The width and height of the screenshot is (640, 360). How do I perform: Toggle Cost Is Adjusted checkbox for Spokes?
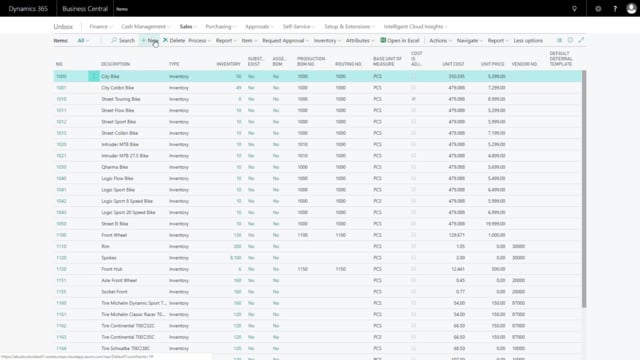413,258
